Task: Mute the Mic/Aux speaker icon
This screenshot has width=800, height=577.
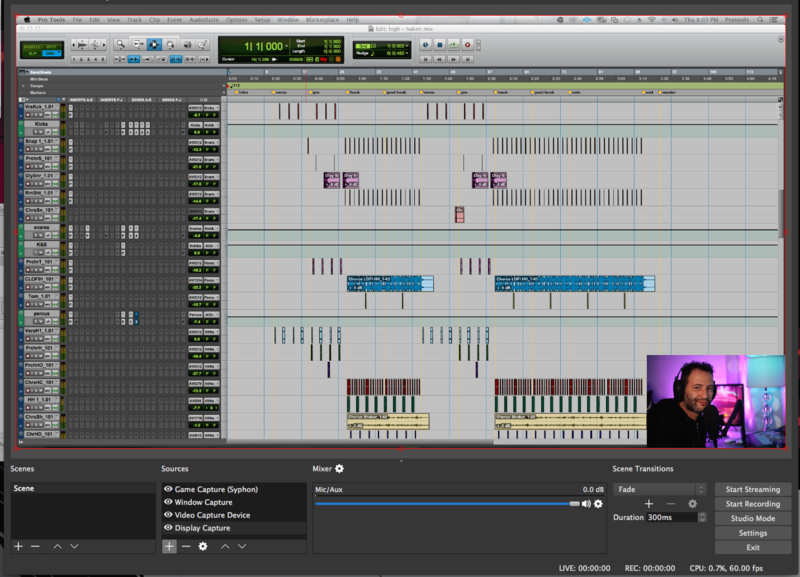Action: tap(586, 504)
